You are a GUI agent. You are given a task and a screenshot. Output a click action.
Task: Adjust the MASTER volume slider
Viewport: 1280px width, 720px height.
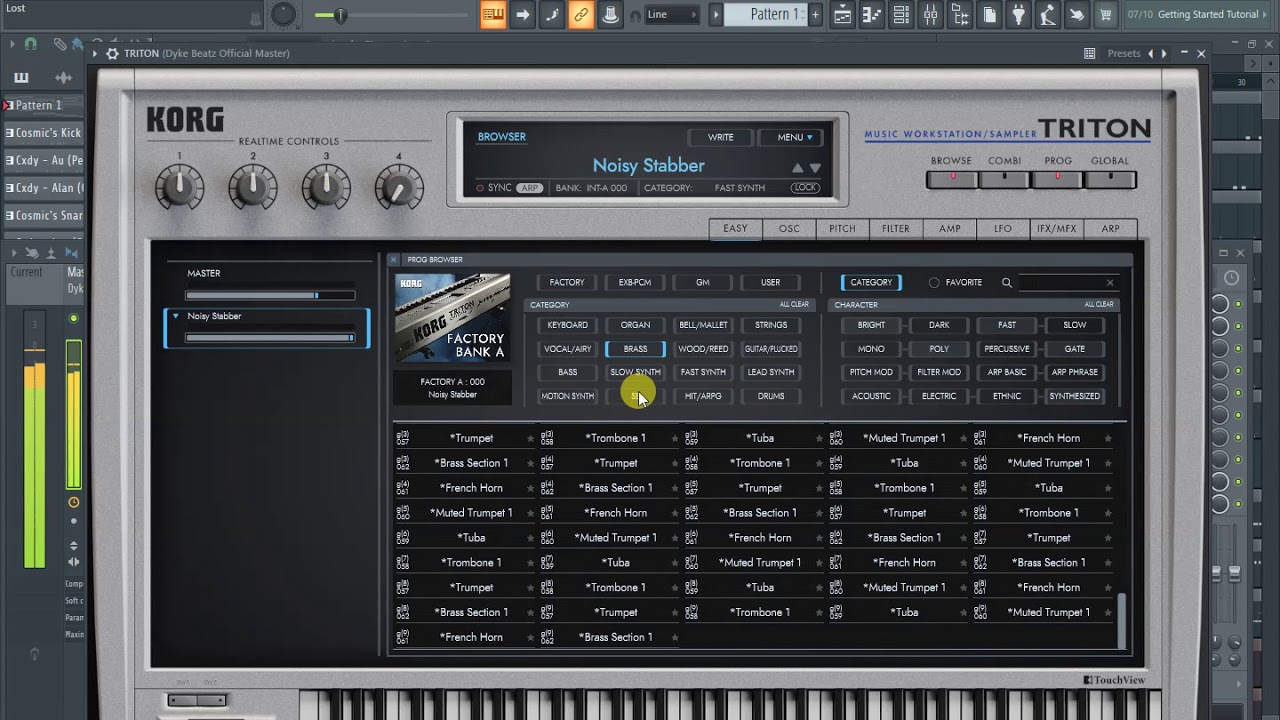click(270, 295)
